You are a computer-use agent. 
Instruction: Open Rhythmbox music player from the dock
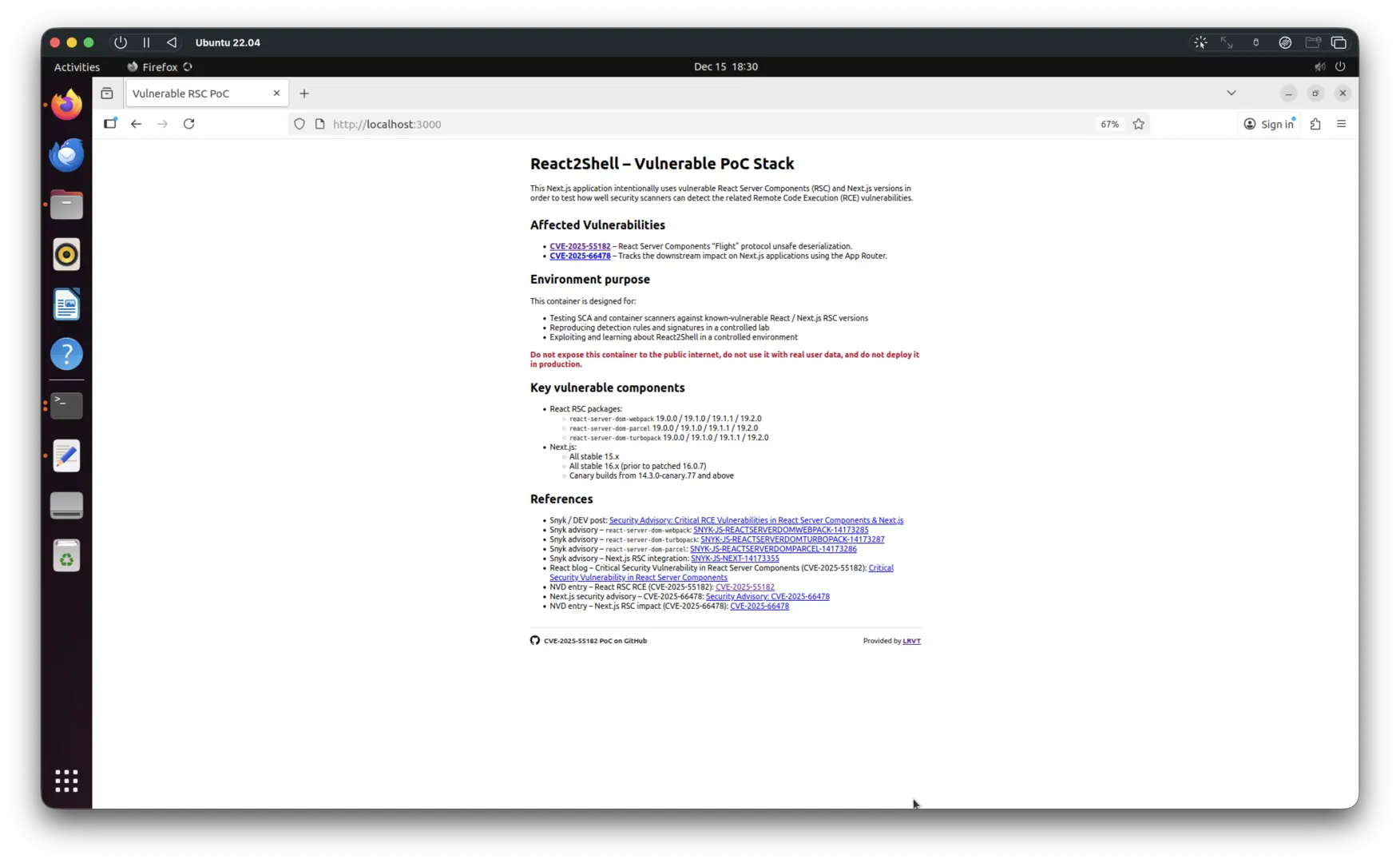[66, 254]
